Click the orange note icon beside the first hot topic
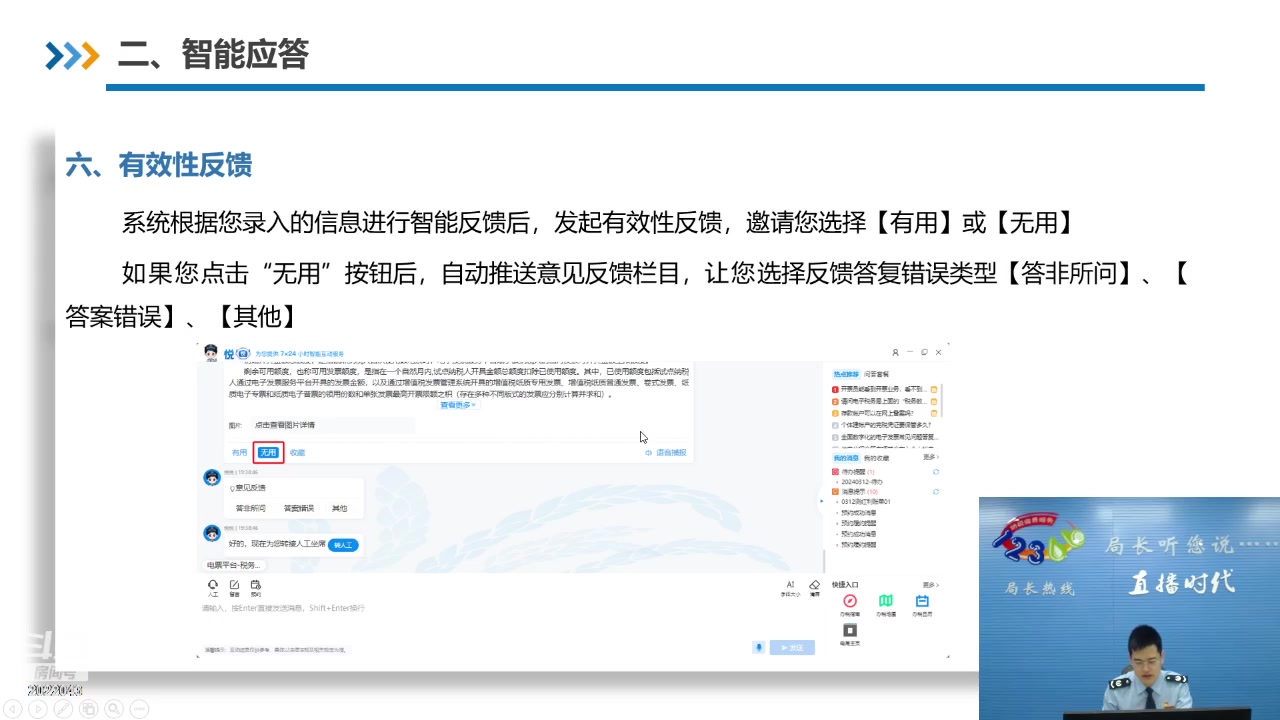 (x=934, y=389)
